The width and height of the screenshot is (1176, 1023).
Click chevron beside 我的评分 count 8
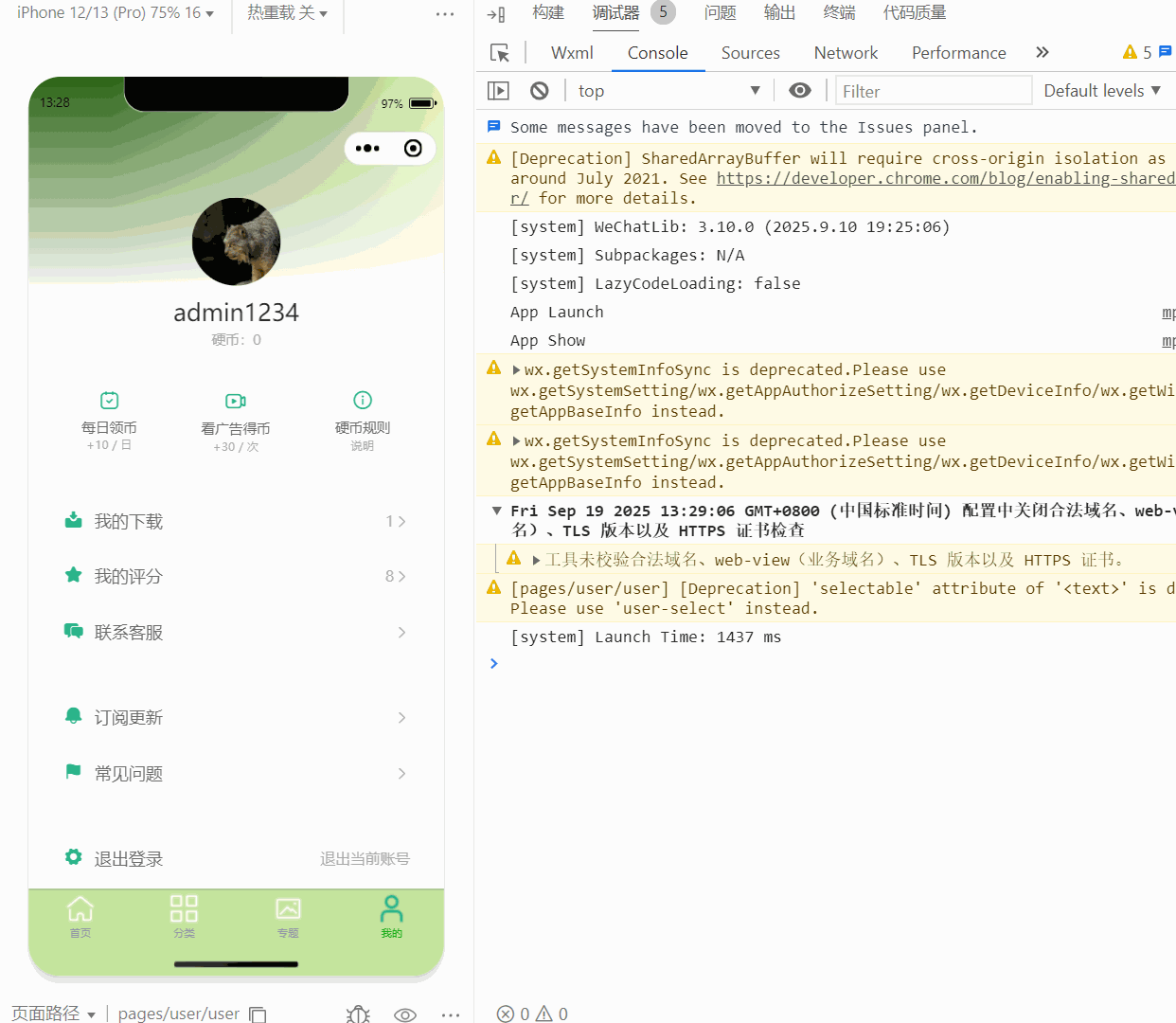[x=401, y=577]
